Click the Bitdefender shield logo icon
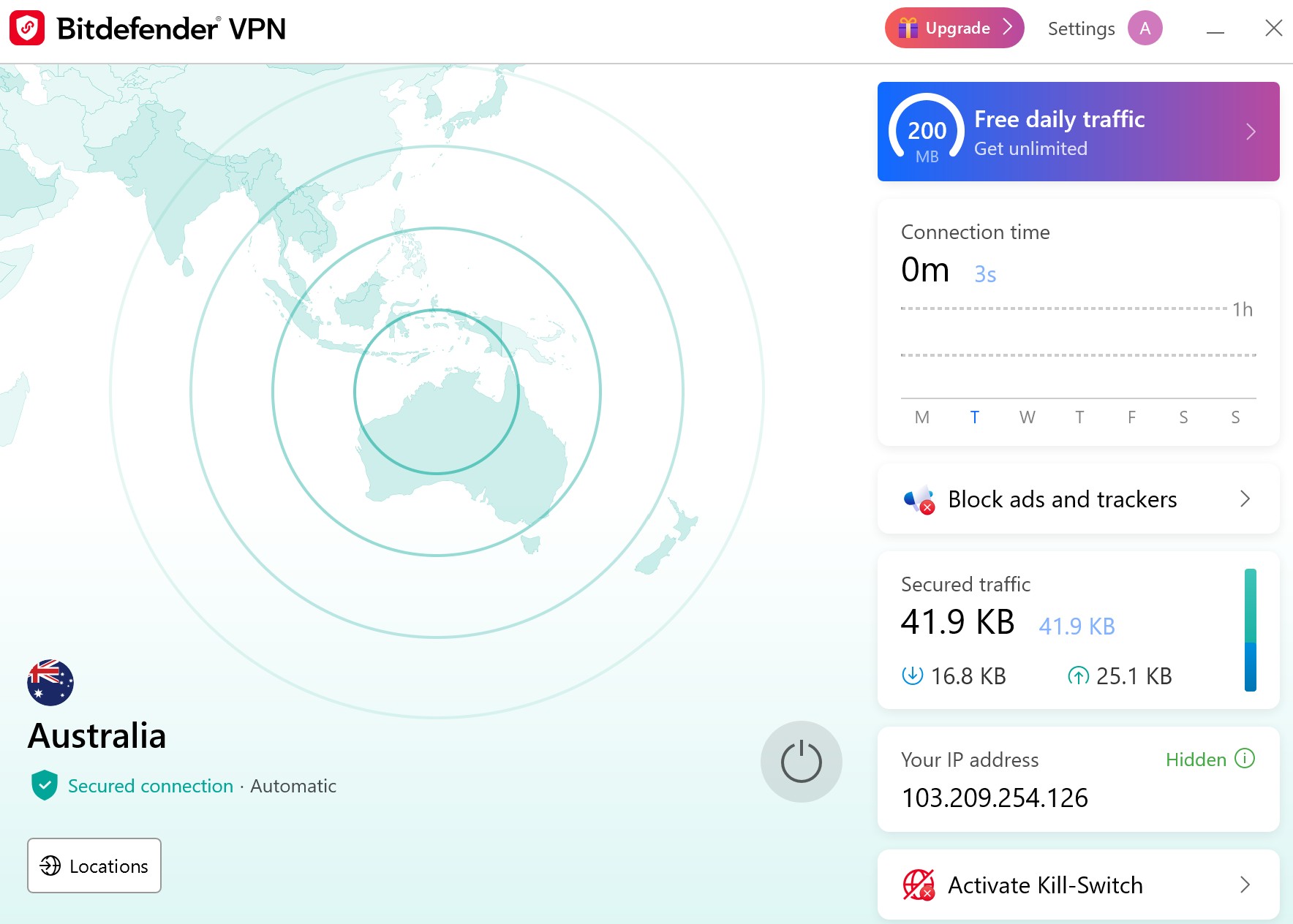The image size is (1293, 924). point(27,29)
